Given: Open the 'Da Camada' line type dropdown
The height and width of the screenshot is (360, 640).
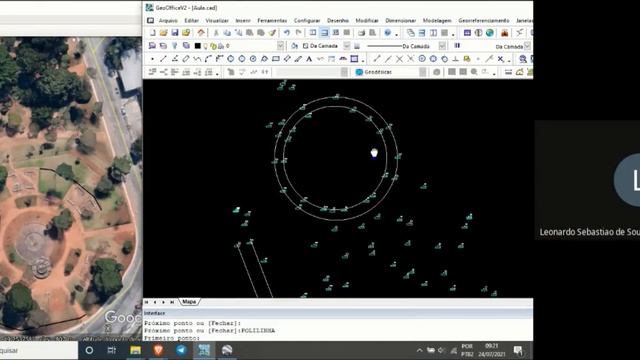Looking at the screenshot, I should click(x=442, y=46).
